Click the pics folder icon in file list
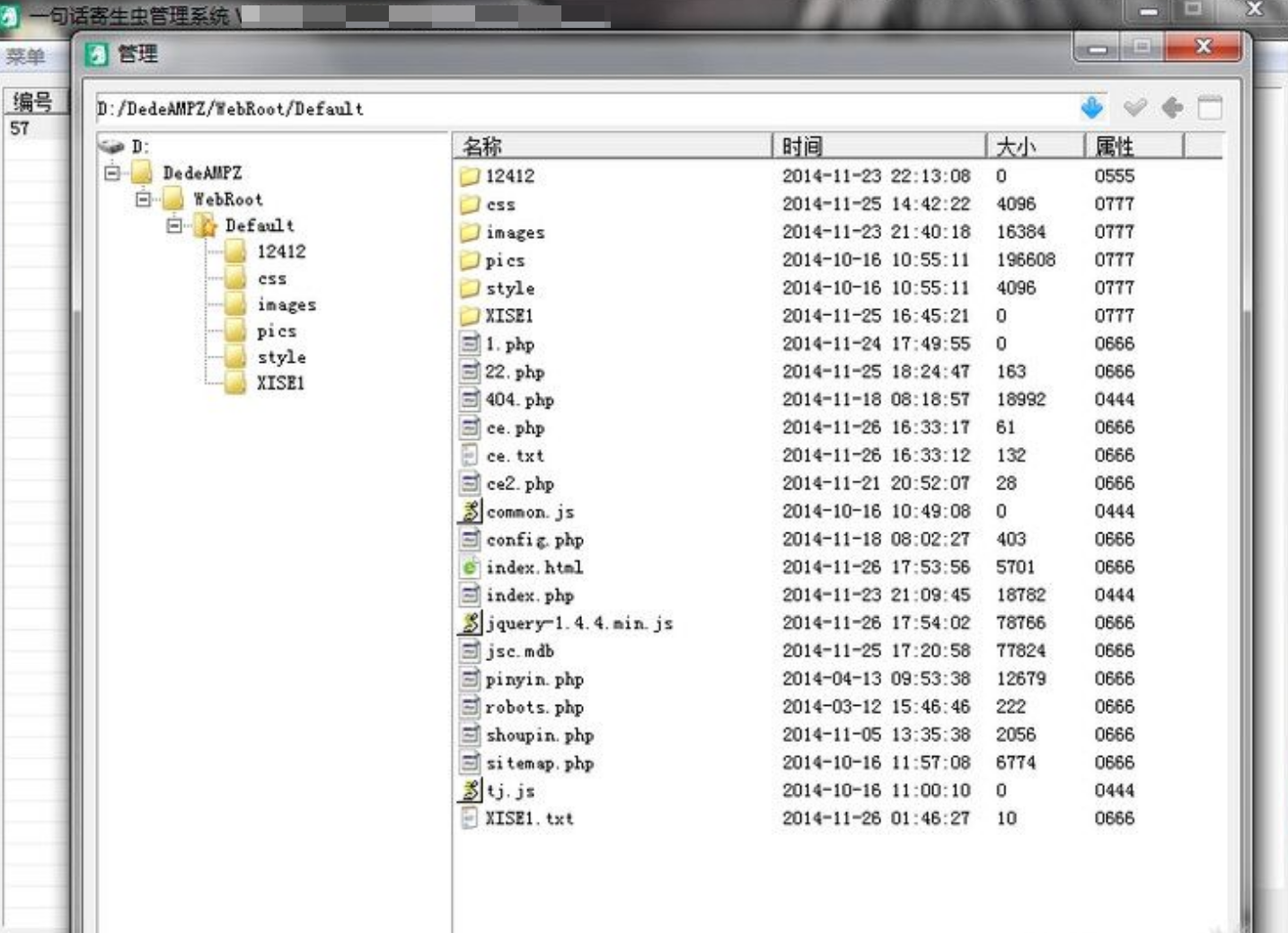 pos(470,260)
